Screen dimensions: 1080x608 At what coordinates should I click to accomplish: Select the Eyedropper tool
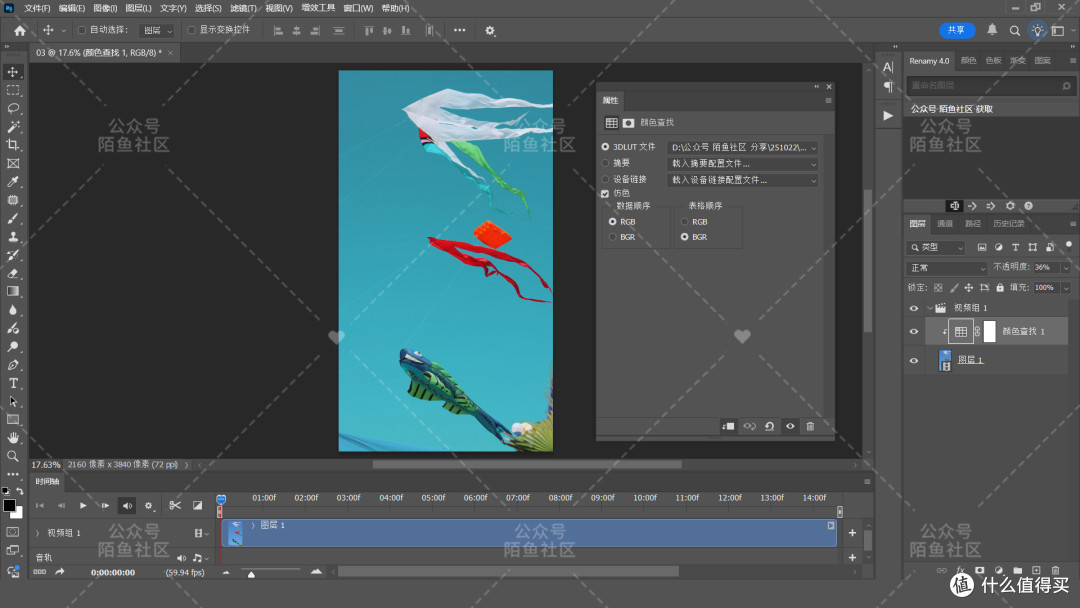tap(13, 182)
